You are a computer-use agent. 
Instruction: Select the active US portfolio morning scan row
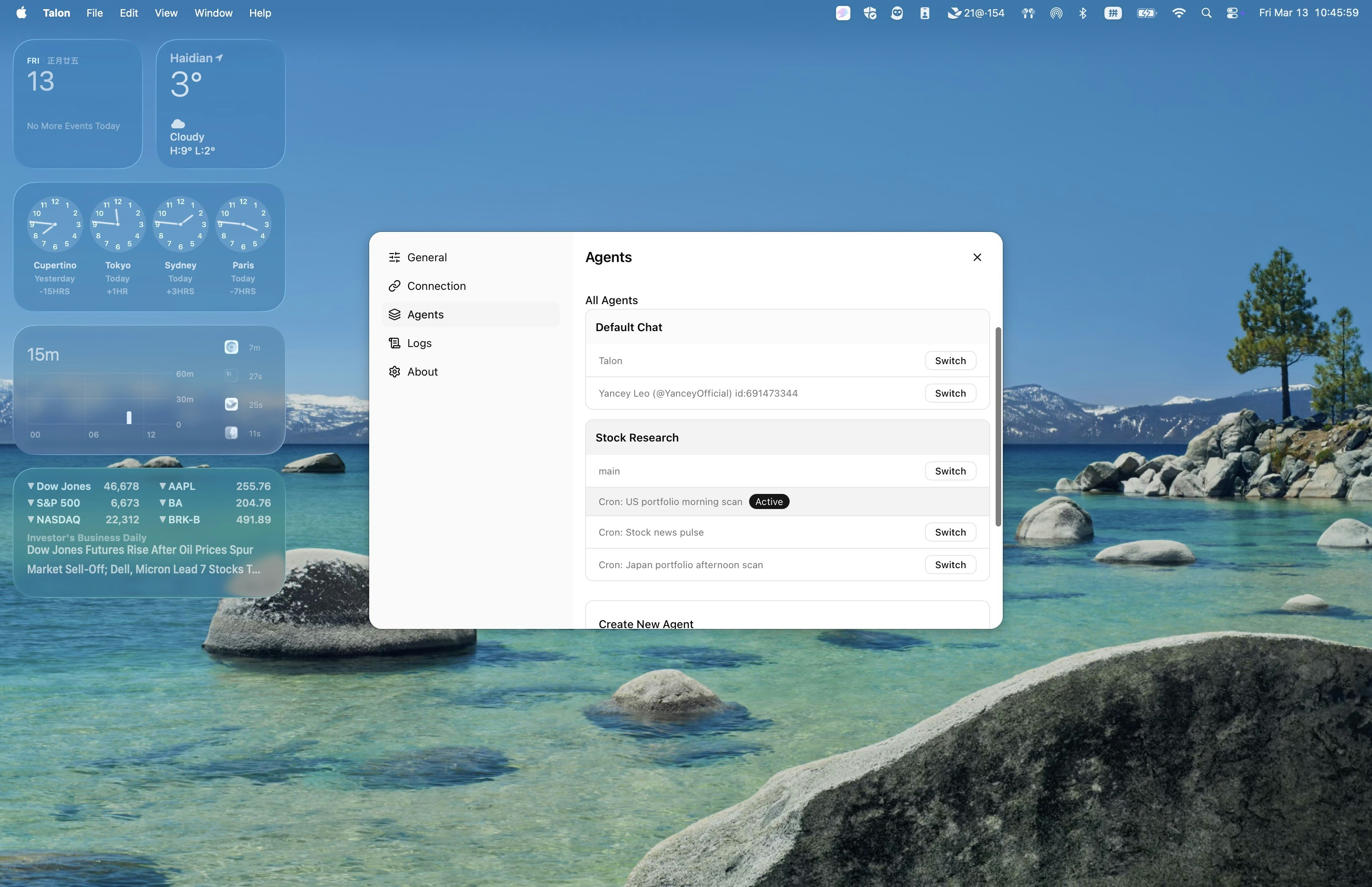point(670,502)
